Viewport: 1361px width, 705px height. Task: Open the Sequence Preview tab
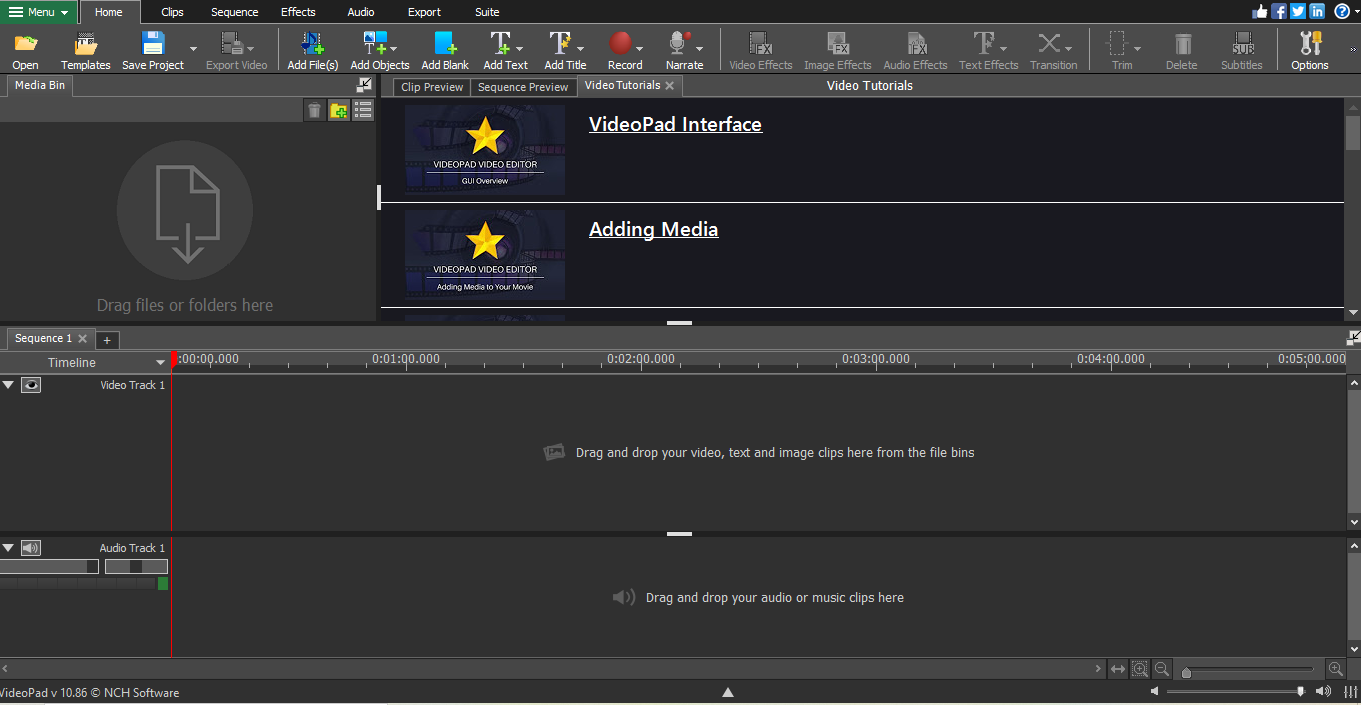click(x=523, y=87)
